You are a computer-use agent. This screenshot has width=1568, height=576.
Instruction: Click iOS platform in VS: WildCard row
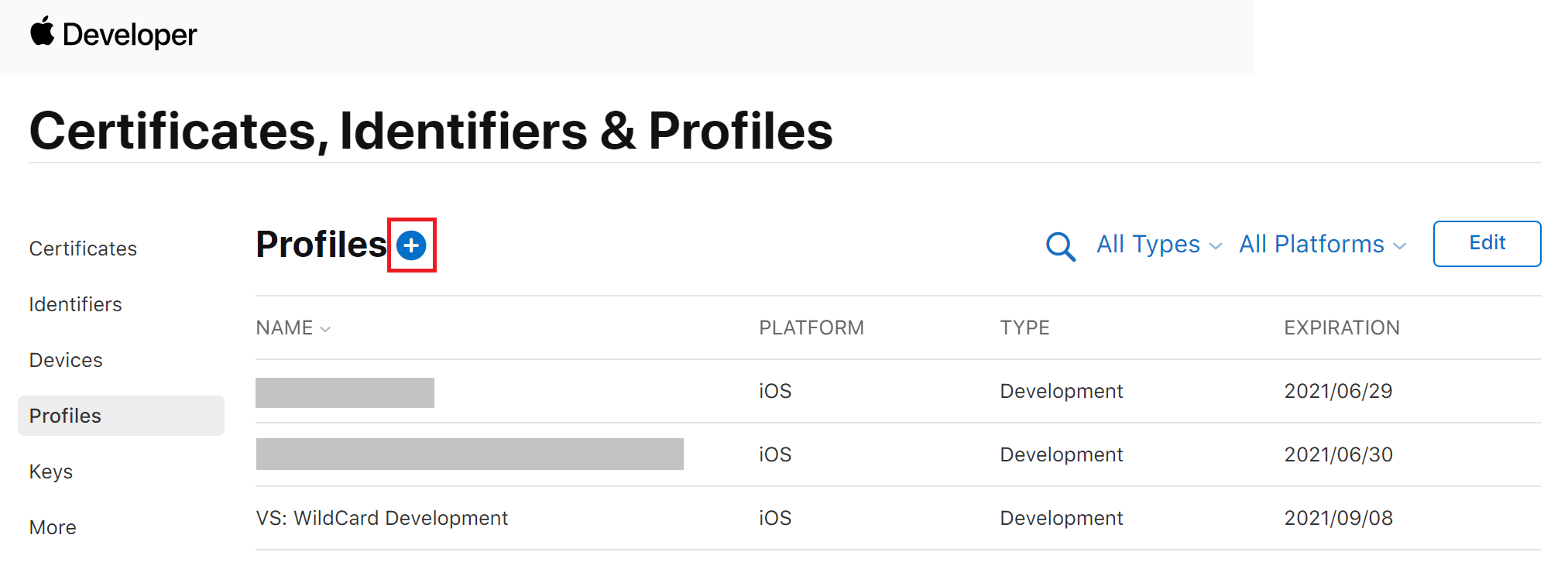(x=775, y=518)
